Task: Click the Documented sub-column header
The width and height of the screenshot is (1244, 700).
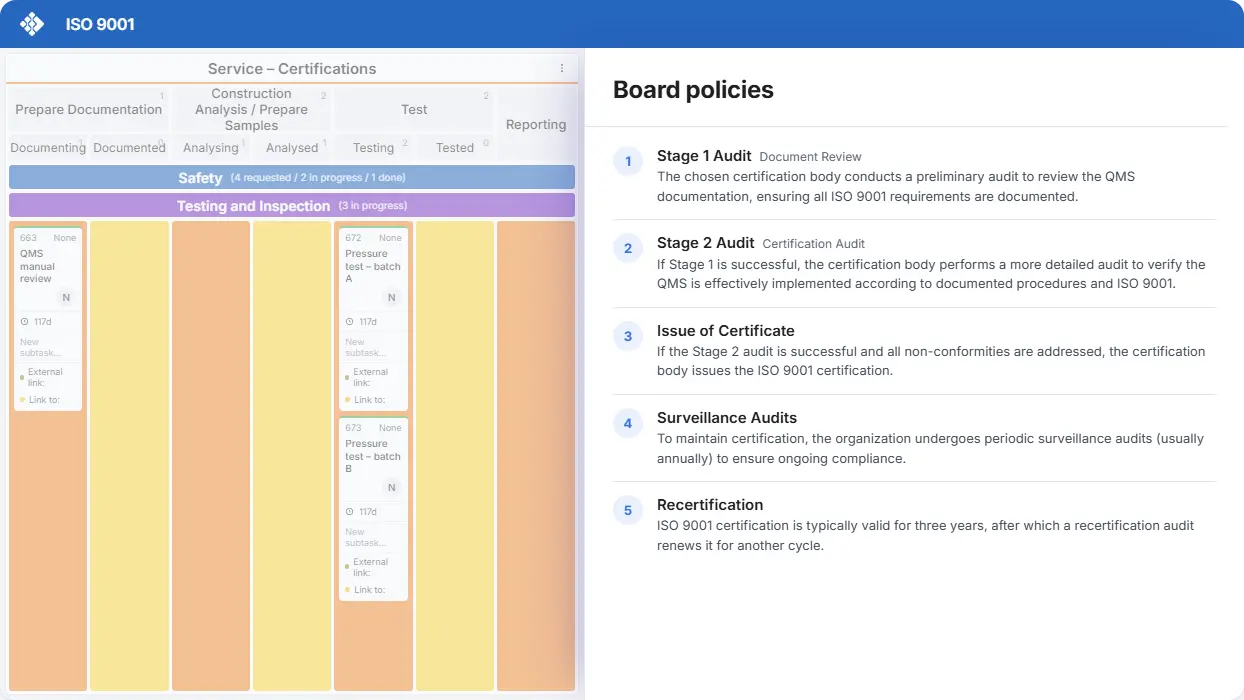Action: point(129,148)
